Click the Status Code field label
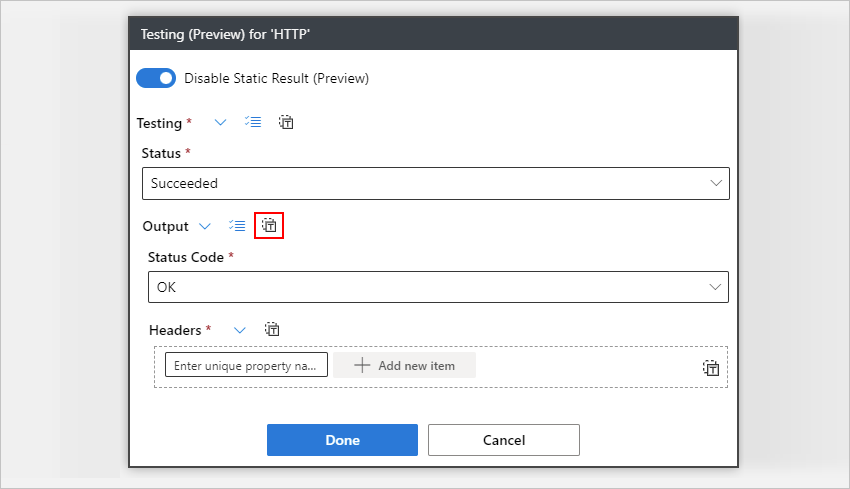This screenshot has width=850, height=489. [x=187, y=257]
